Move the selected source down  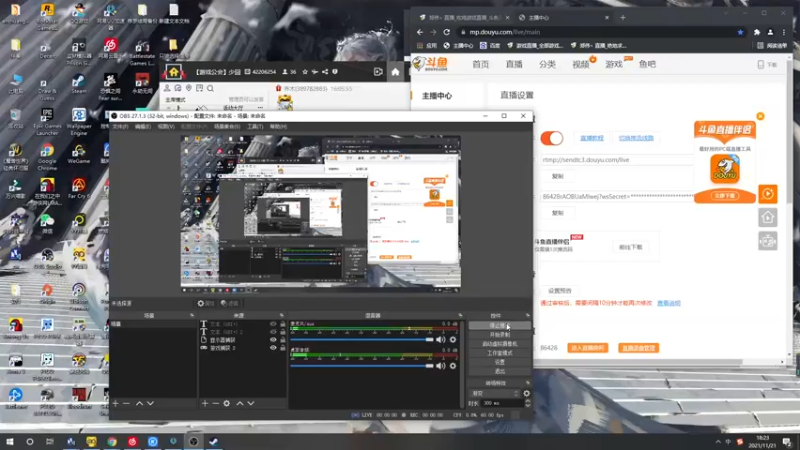click(251, 404)
